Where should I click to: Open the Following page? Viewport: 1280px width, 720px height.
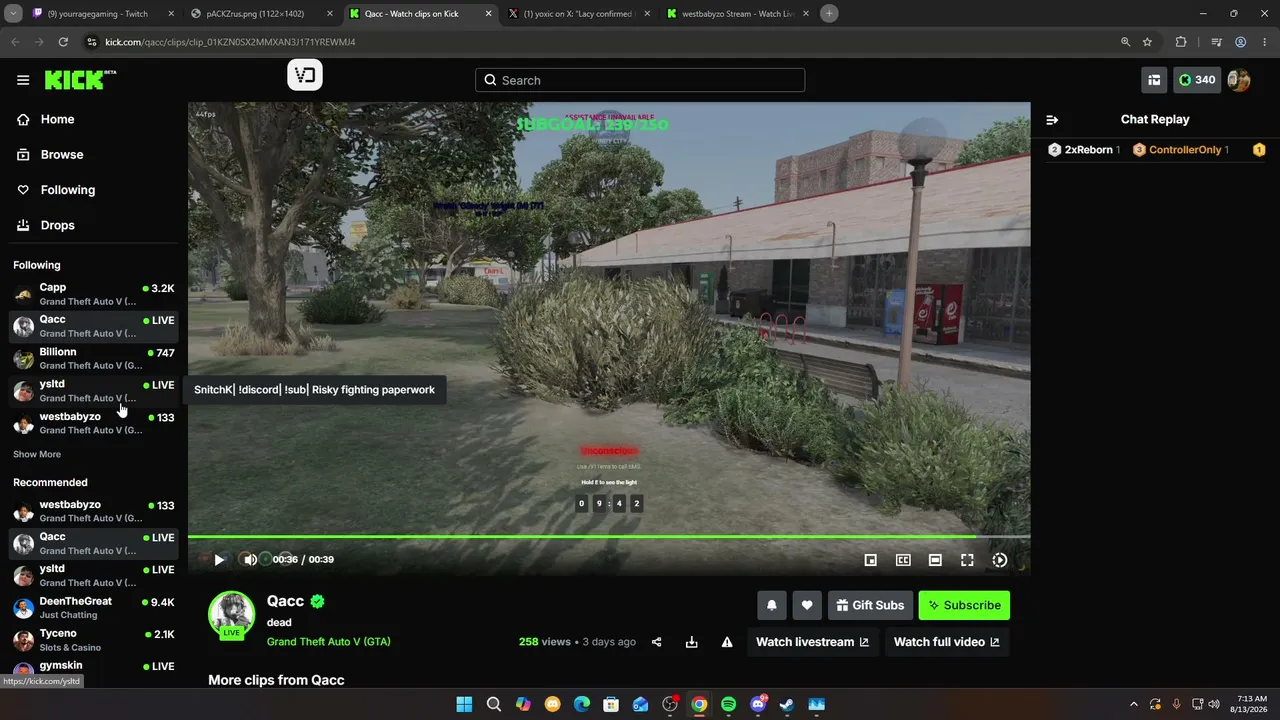[67, 190]
